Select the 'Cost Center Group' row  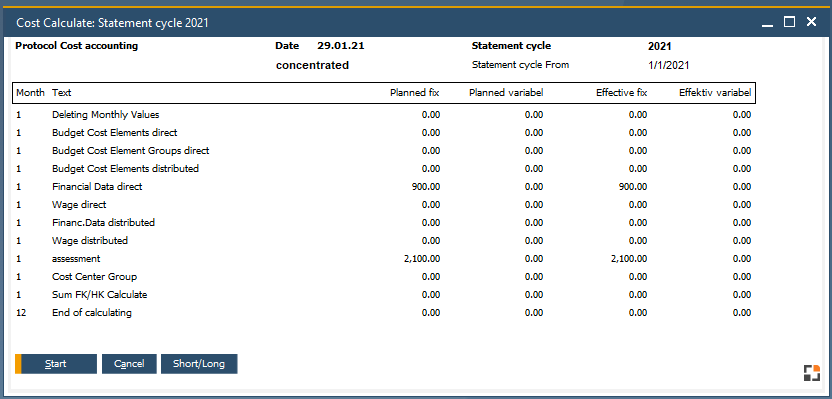point(383,277)
